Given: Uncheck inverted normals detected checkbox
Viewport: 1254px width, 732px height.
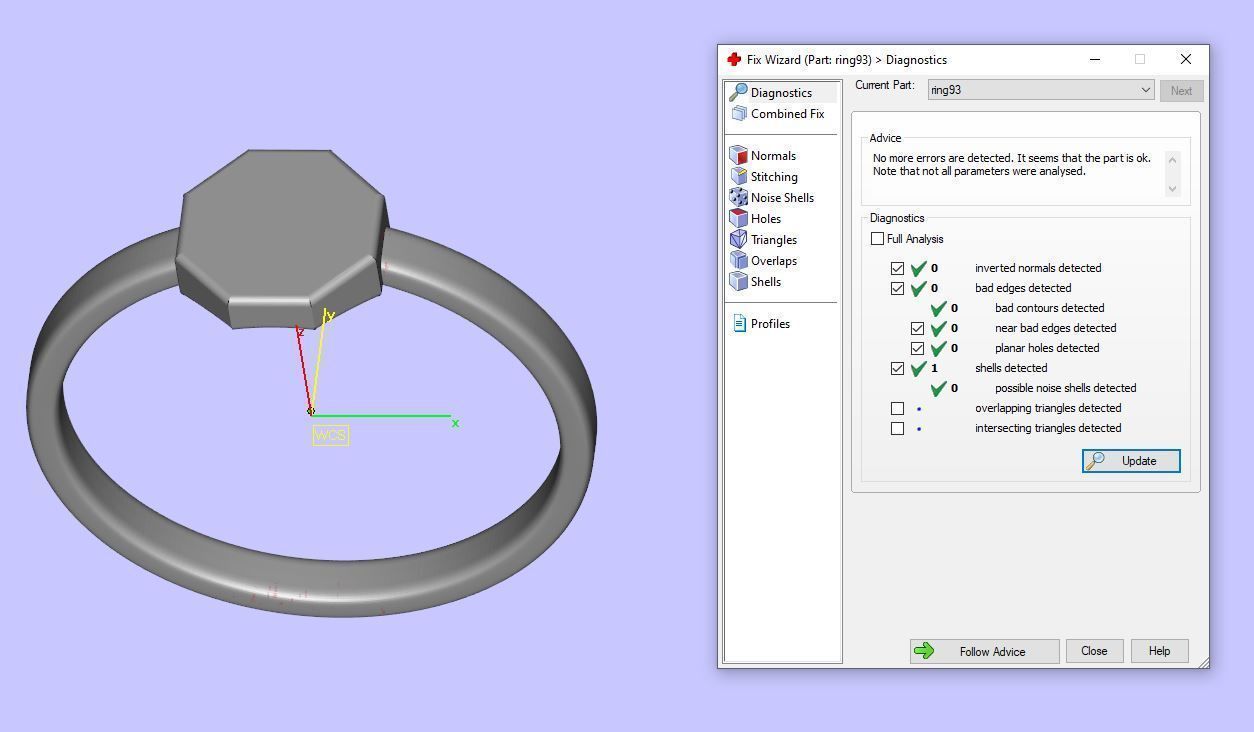Looking at the screenshot, I should tap(897, 268).
